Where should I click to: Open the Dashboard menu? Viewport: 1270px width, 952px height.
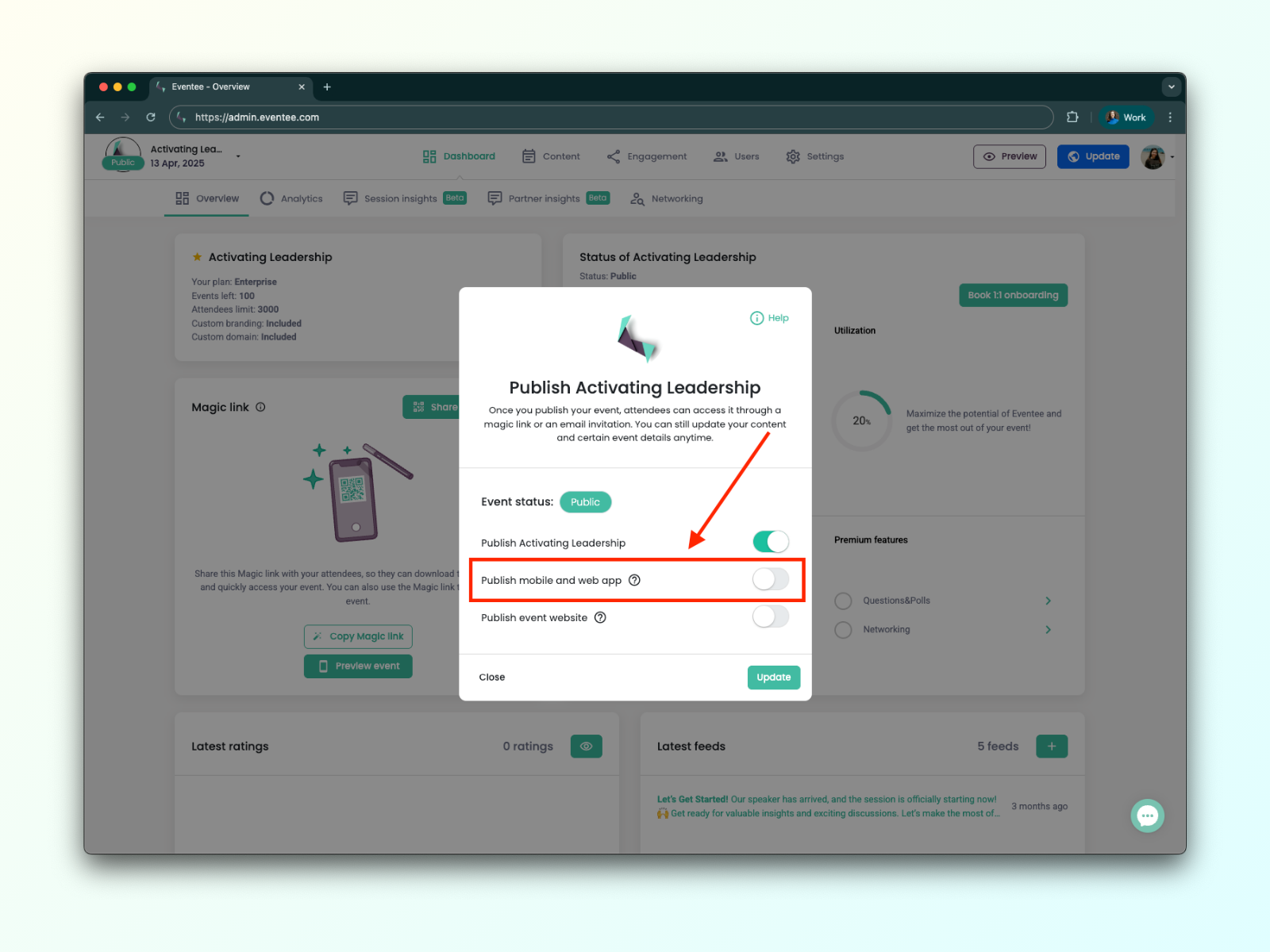[x=459, y=156]
